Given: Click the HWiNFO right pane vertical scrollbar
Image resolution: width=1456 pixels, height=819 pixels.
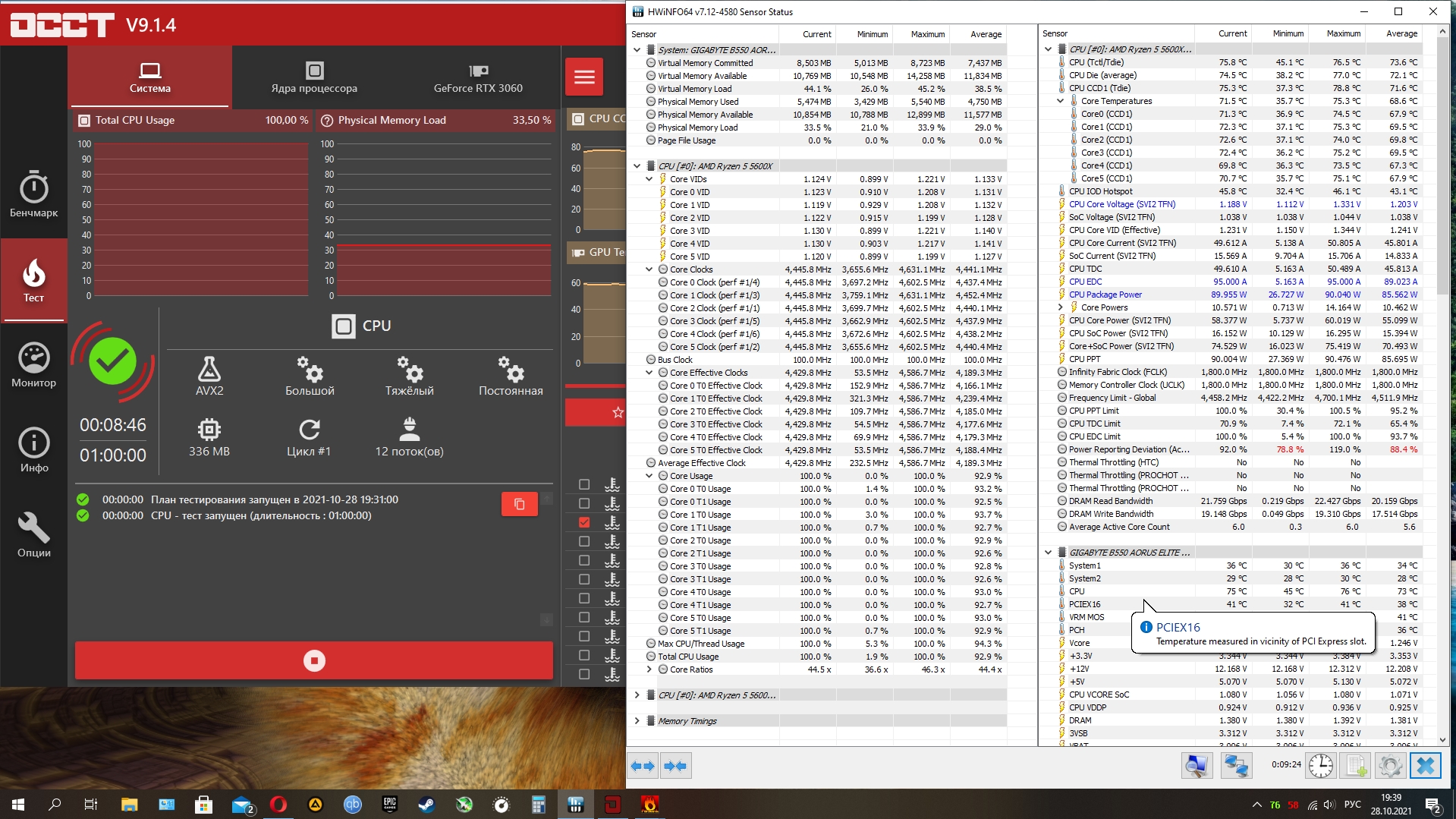Looking at the screenshot, I should point(1442,387).
